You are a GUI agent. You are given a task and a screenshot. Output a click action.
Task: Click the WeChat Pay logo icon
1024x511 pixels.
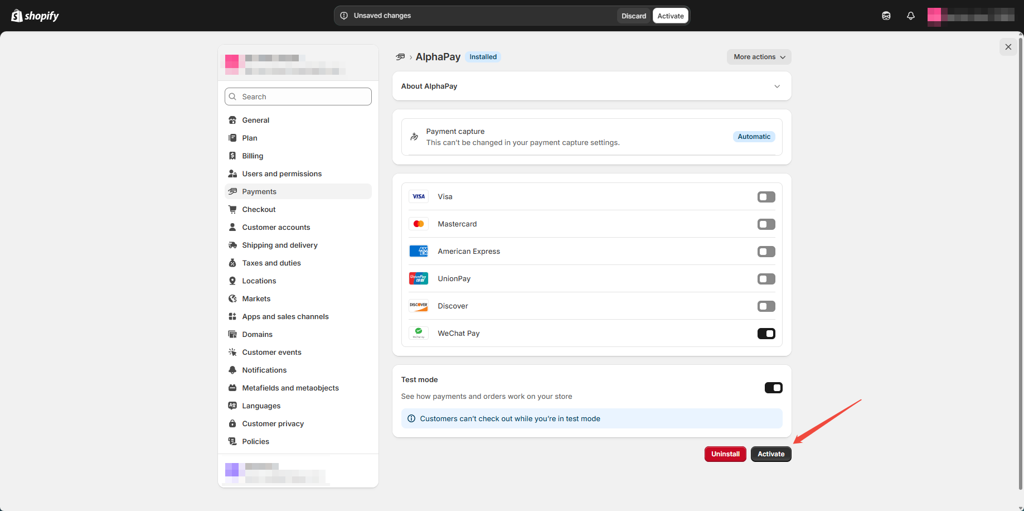[418, 333]
